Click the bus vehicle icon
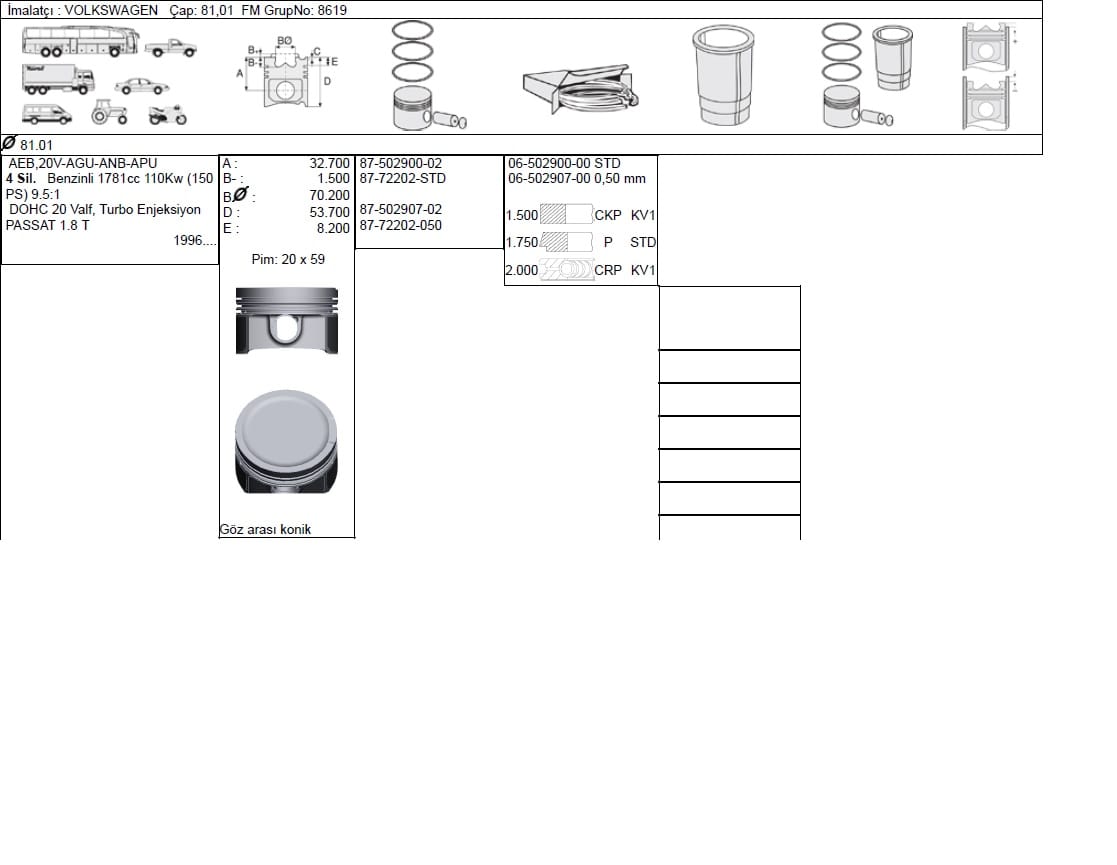 80,41
